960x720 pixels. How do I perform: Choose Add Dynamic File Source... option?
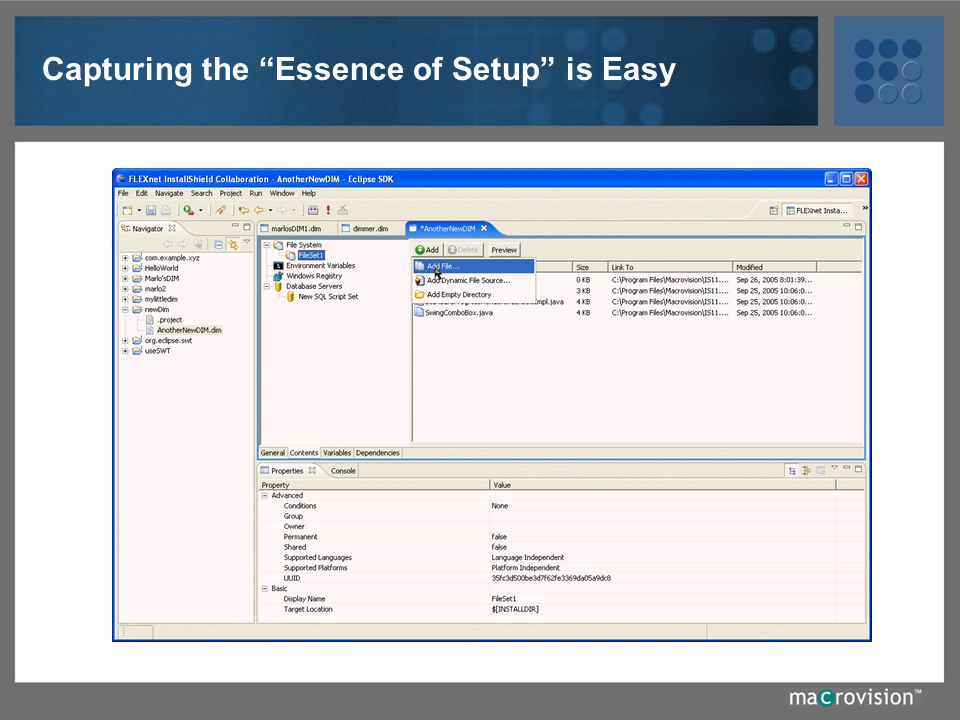click(x=474, y=280)
